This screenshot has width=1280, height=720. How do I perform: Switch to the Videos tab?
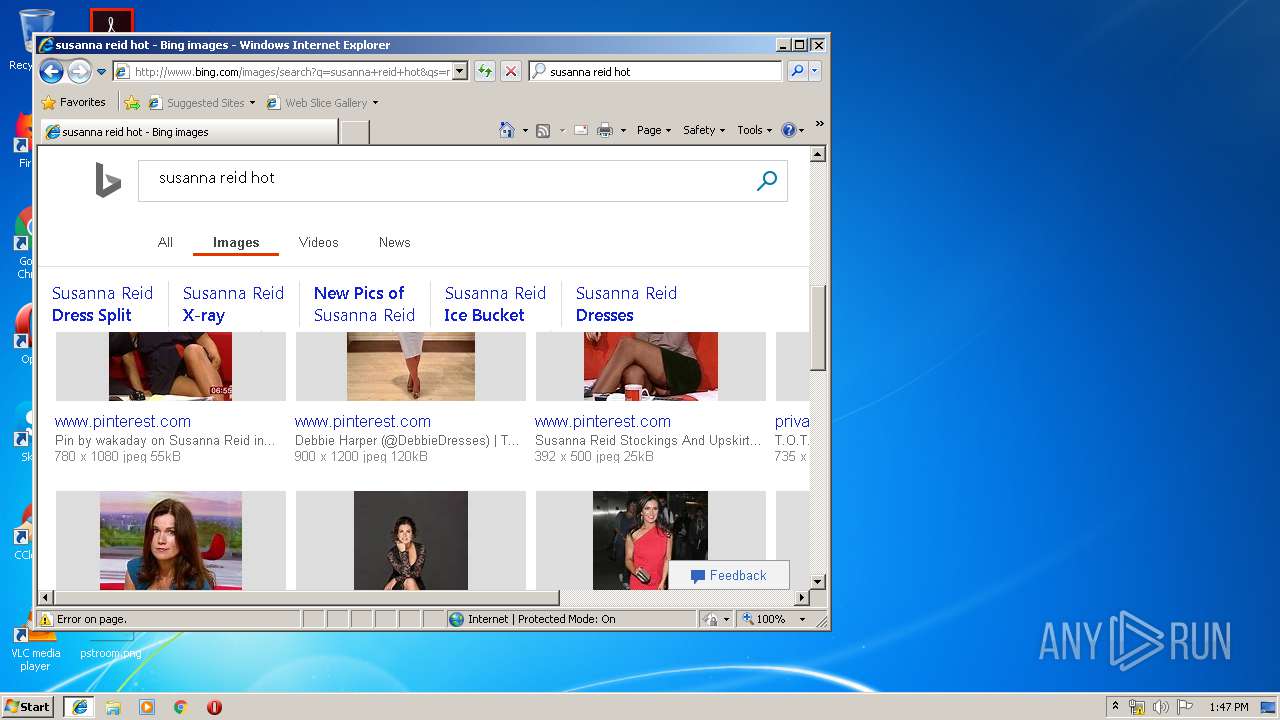click(x=318, y=242)
